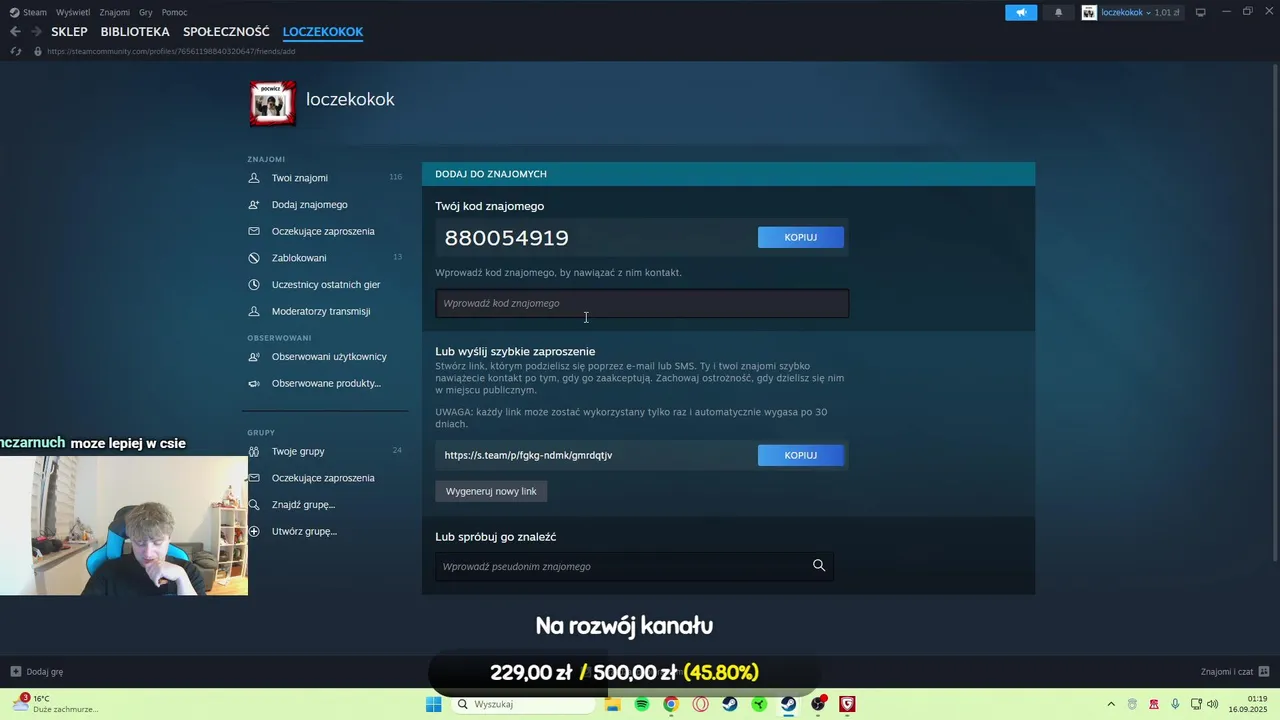Screen dimensions: 1280x720
Task: Open the Znajomi menu in menu bar
Action: (115, 12)
